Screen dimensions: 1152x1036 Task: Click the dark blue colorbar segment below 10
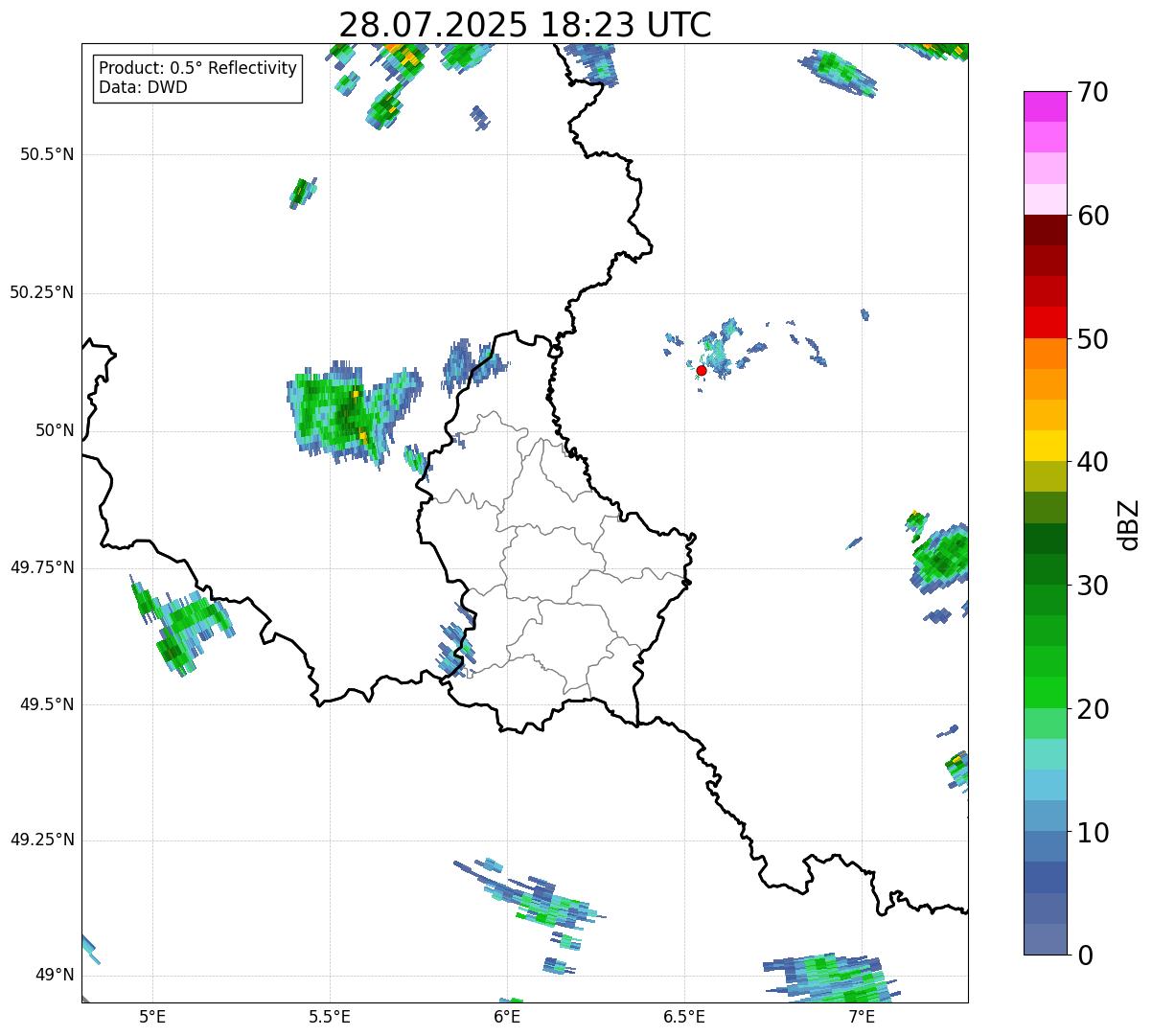1045,877
